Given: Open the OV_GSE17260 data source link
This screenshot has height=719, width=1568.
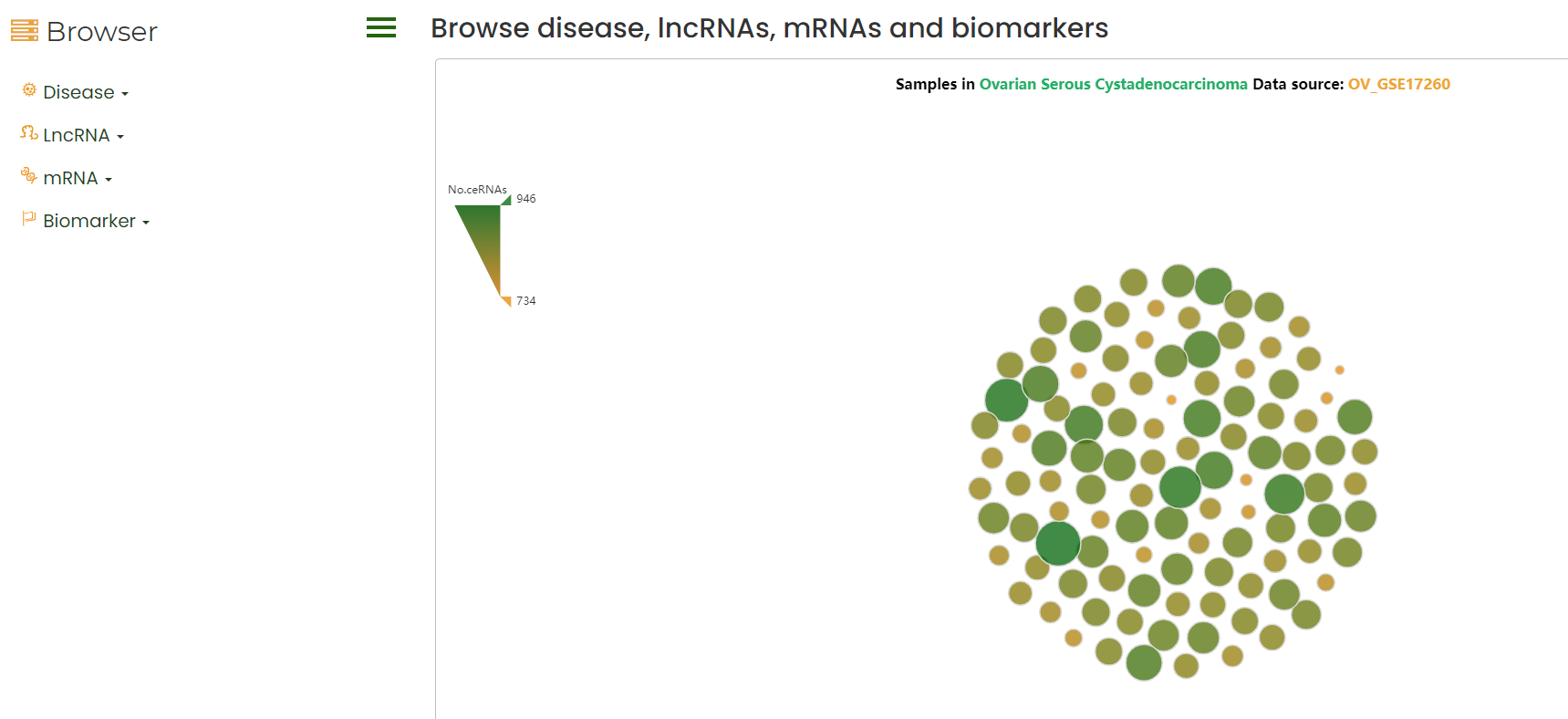Looking at the screenshot, I should click(1398, 84).
